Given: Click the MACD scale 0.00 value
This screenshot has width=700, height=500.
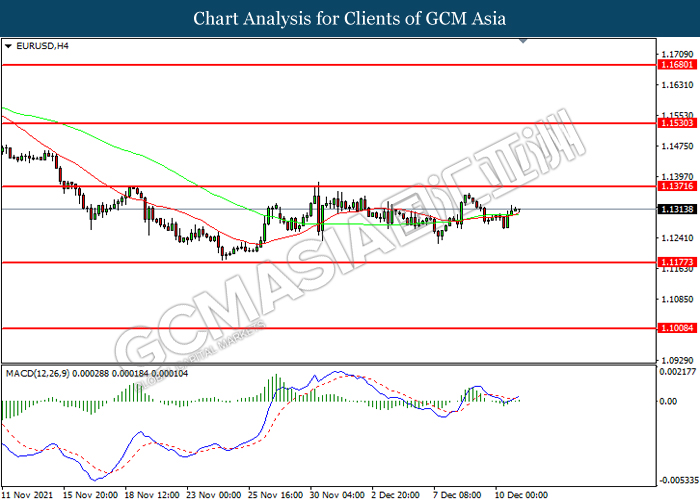Looking at the screenshot, I should tap(668, 401).
